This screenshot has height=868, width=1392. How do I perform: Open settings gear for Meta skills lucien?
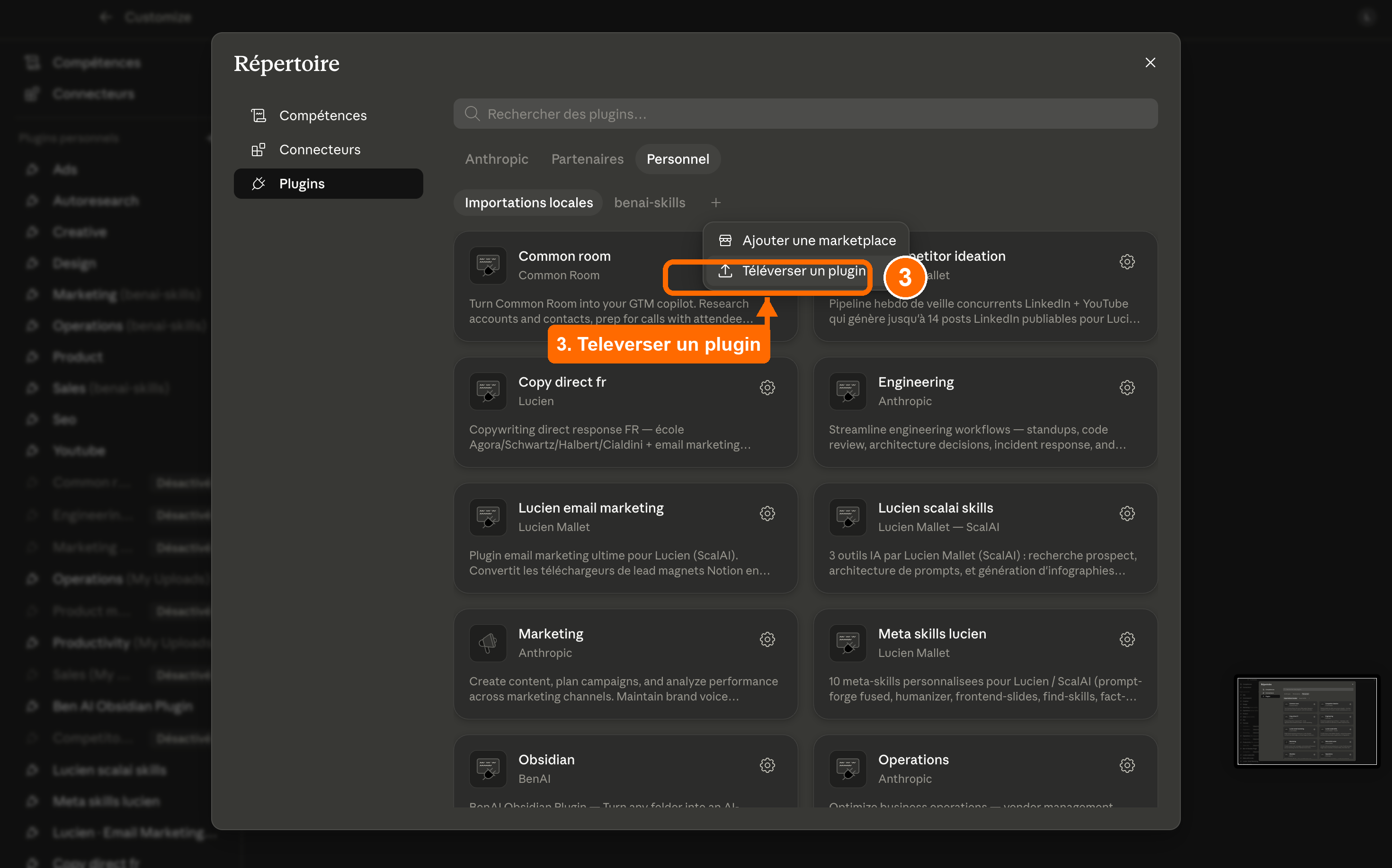point(1127,639)
